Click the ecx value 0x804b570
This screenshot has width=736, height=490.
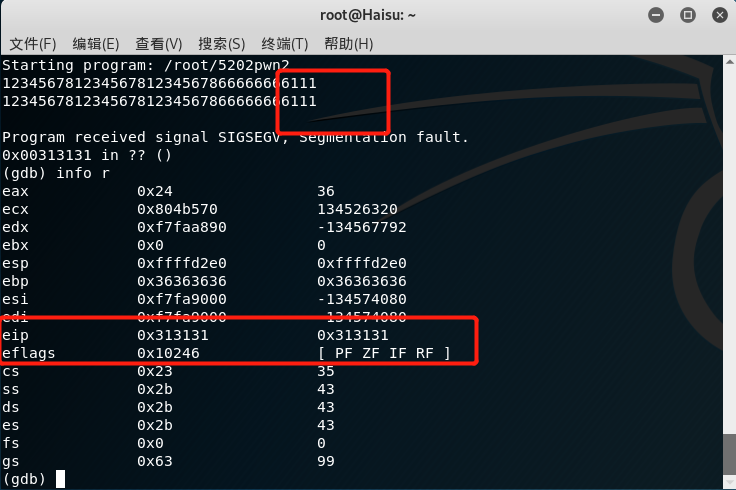(177, 209)
